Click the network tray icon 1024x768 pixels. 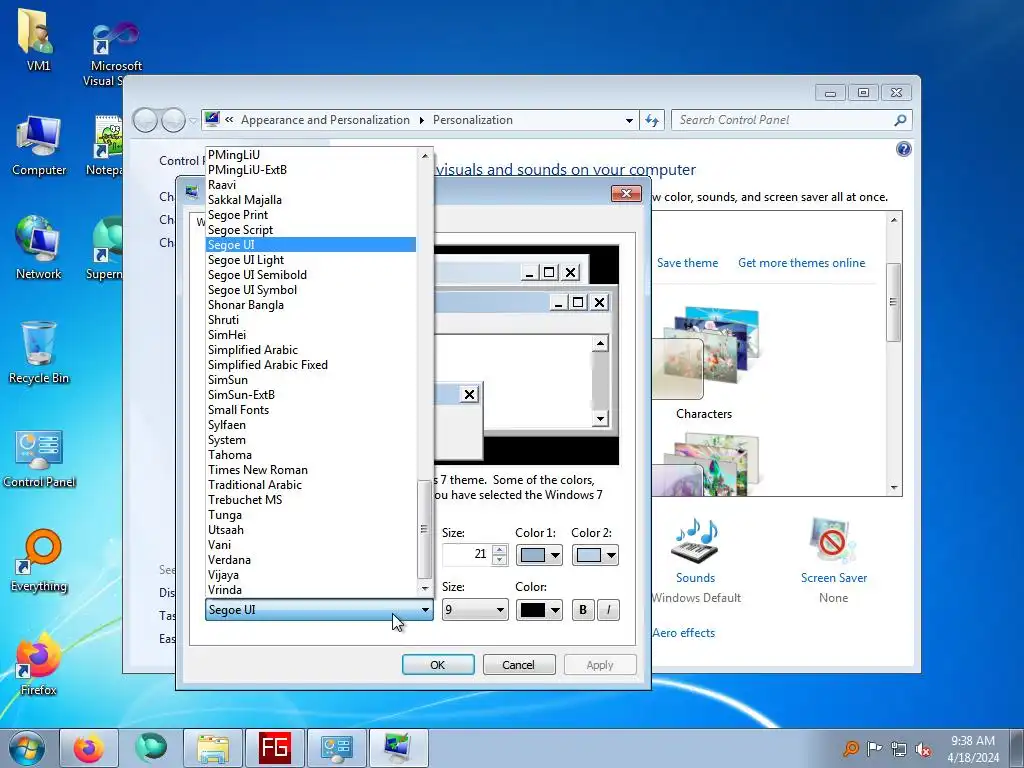899,749
